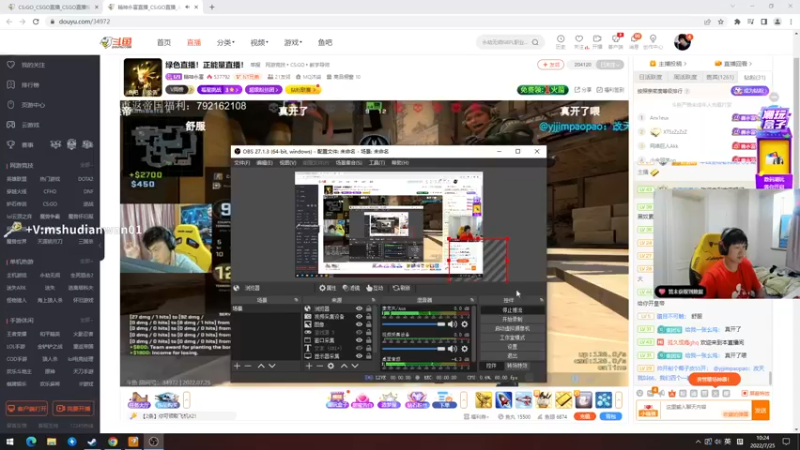Open 视频采集设备 mixer channel settings gear

[x=464, y=349]
